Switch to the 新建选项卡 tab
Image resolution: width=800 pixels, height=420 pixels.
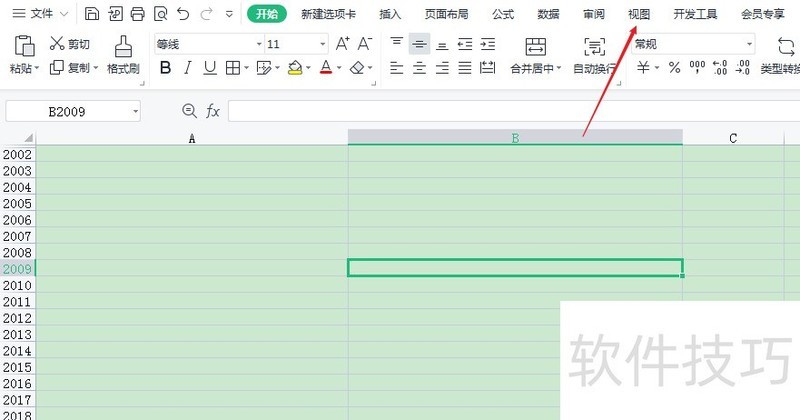(x=328, y=14)
